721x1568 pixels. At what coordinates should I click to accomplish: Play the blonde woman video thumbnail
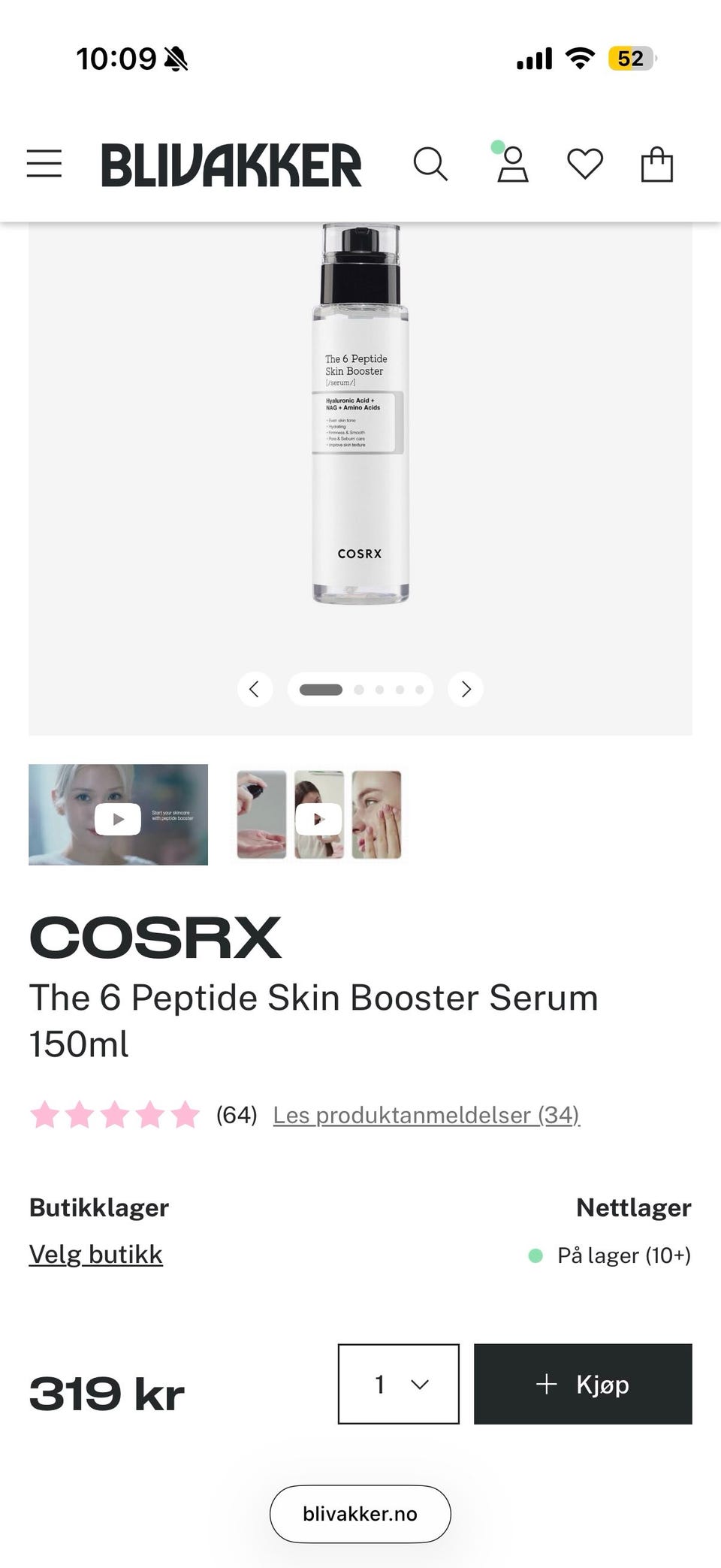point(118,815)
